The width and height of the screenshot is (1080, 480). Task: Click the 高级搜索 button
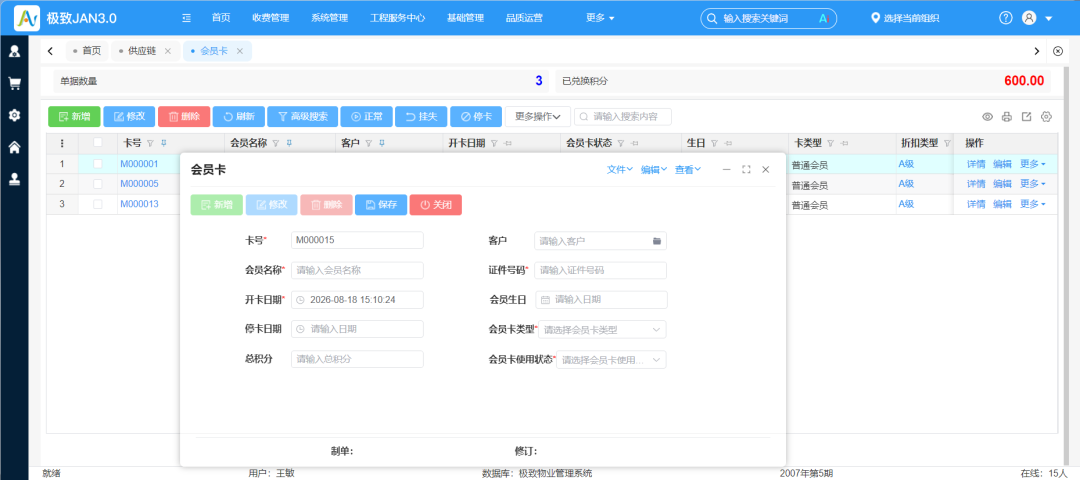pyautogui.click(x=302, y=116)
